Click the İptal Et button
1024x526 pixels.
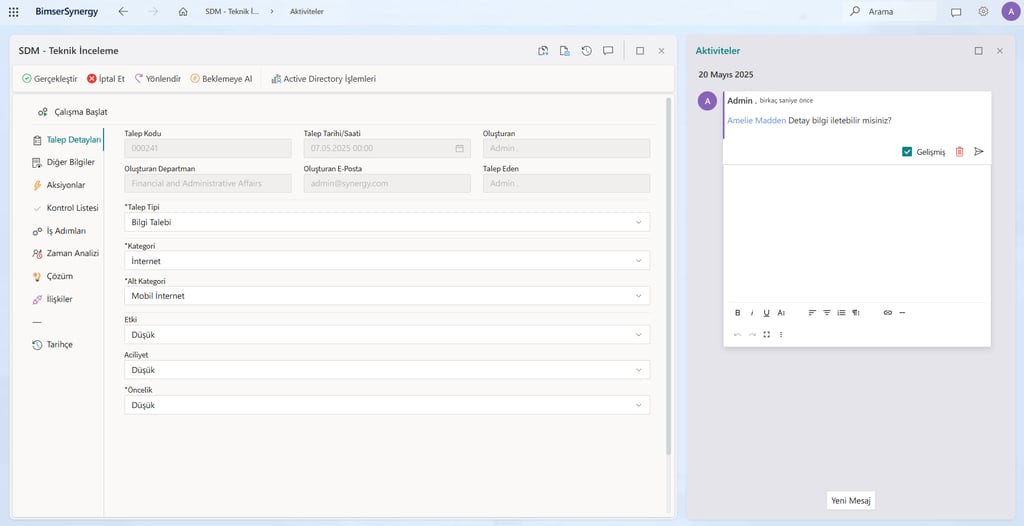[106, 78]
